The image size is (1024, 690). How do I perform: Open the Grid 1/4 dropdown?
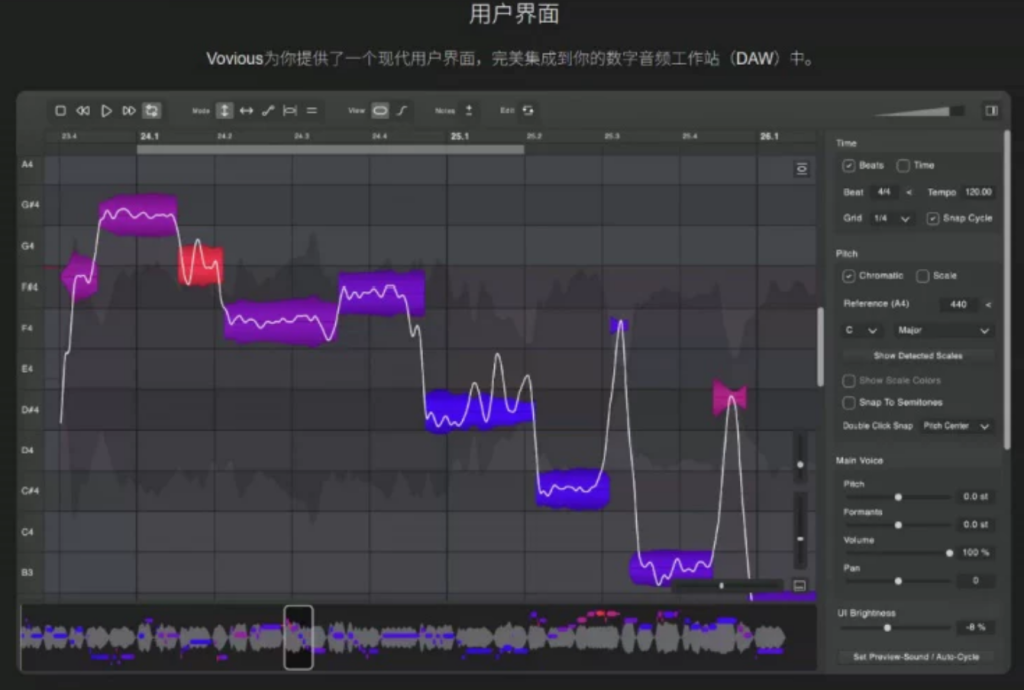click(891, 219)
